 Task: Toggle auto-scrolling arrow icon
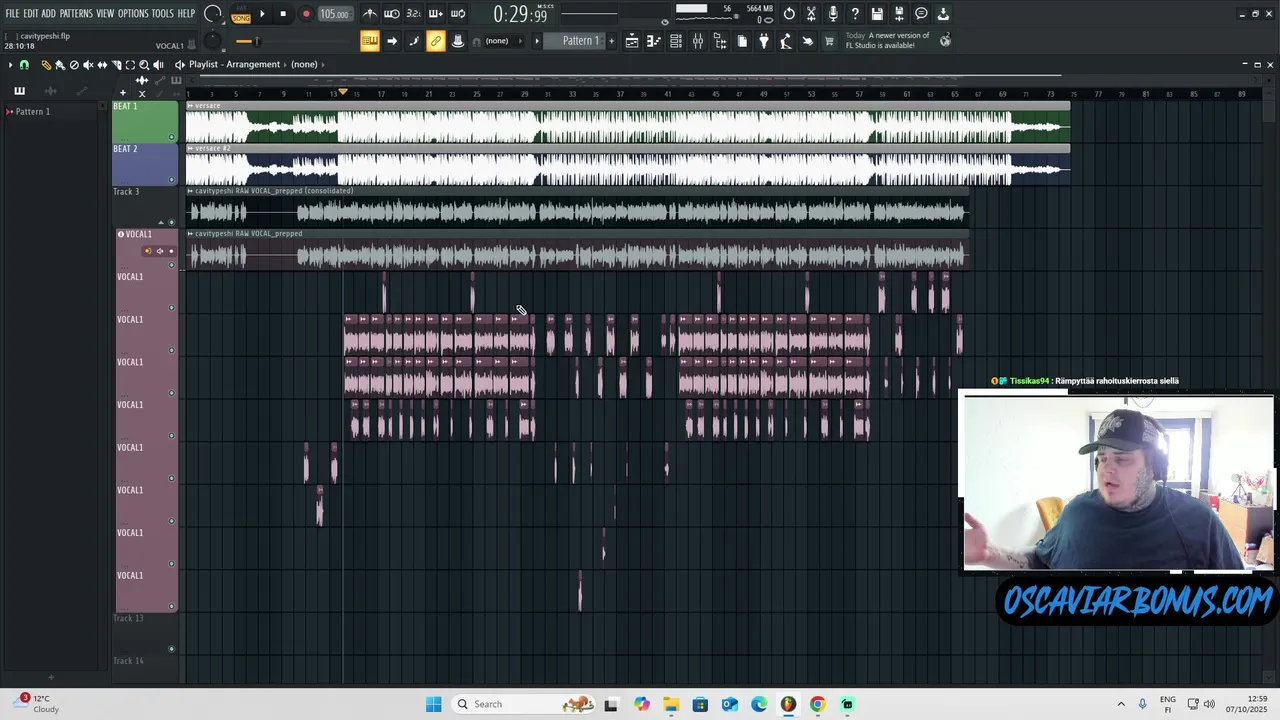[392, 41]
